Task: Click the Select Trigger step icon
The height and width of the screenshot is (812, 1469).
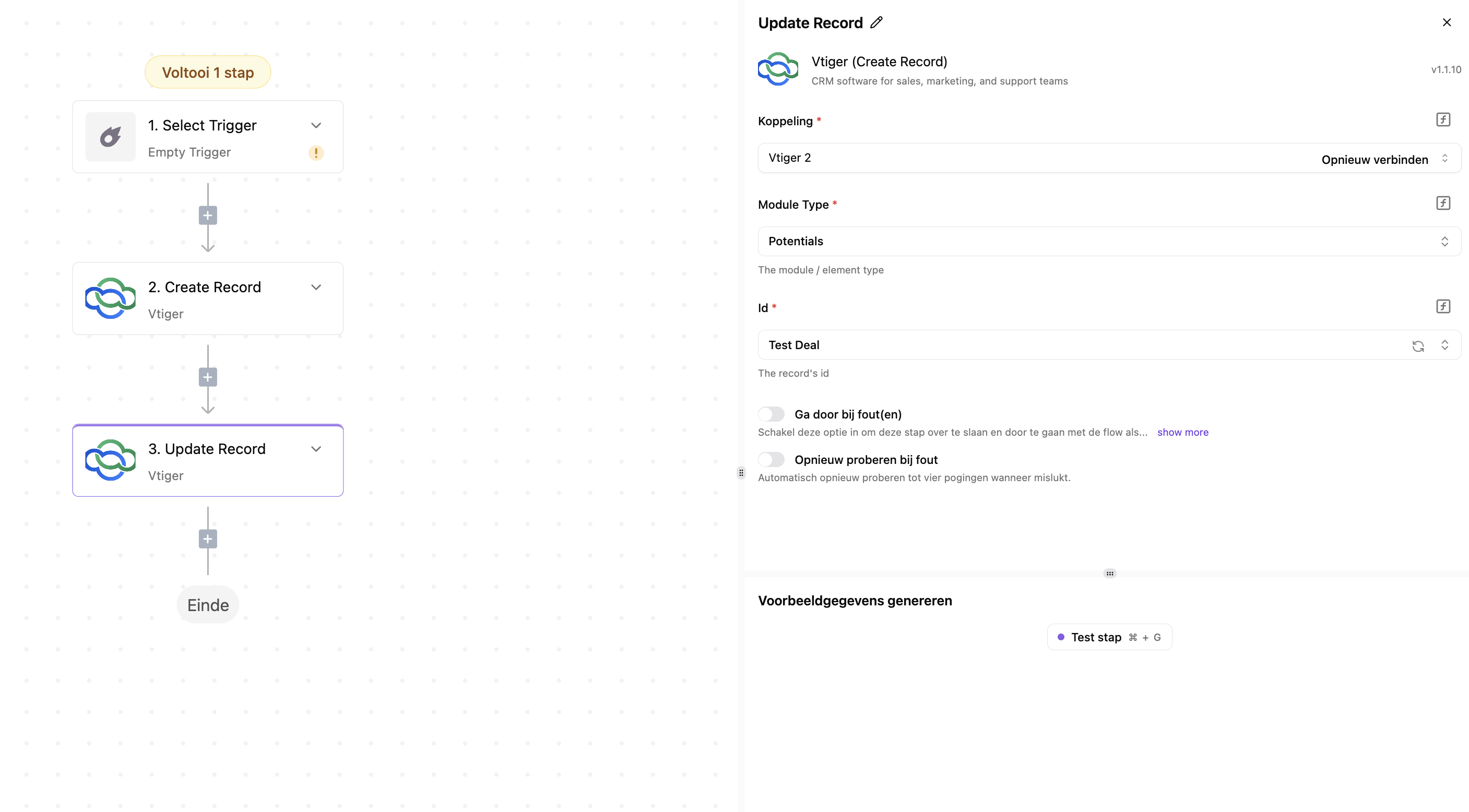Action: click(x=111, y=137)
